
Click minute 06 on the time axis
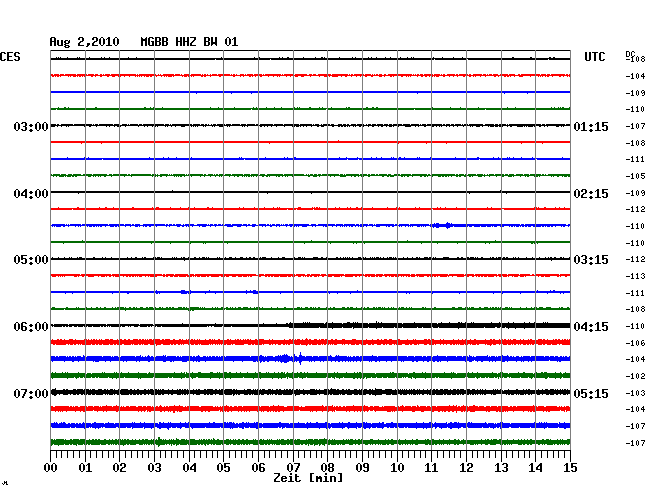pos(258,468)
